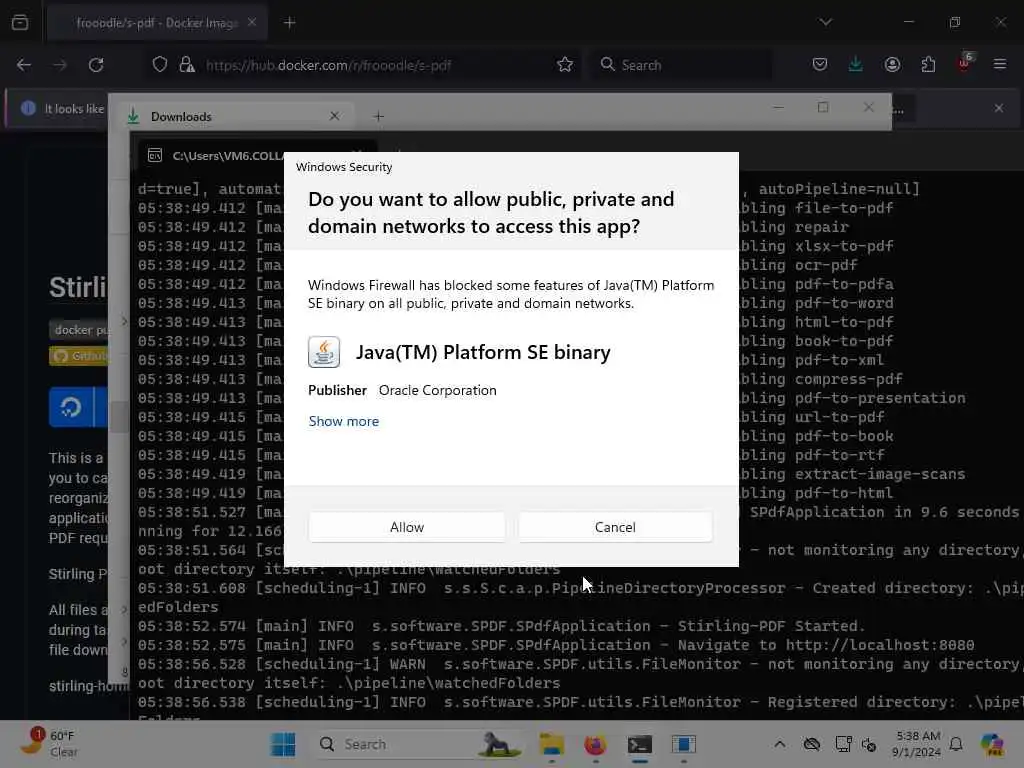1024x768 pixels.
Task: Dismiss the notification bar close icon
Action: (x=999, y=108)
